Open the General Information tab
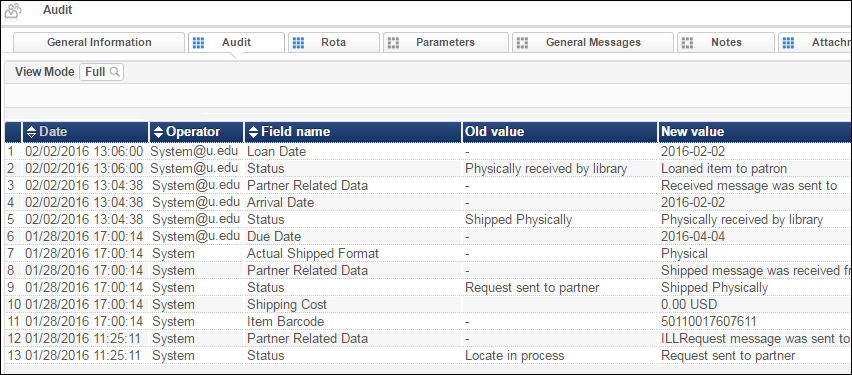This screenshot has width=852, height=375. pos(99,42)
